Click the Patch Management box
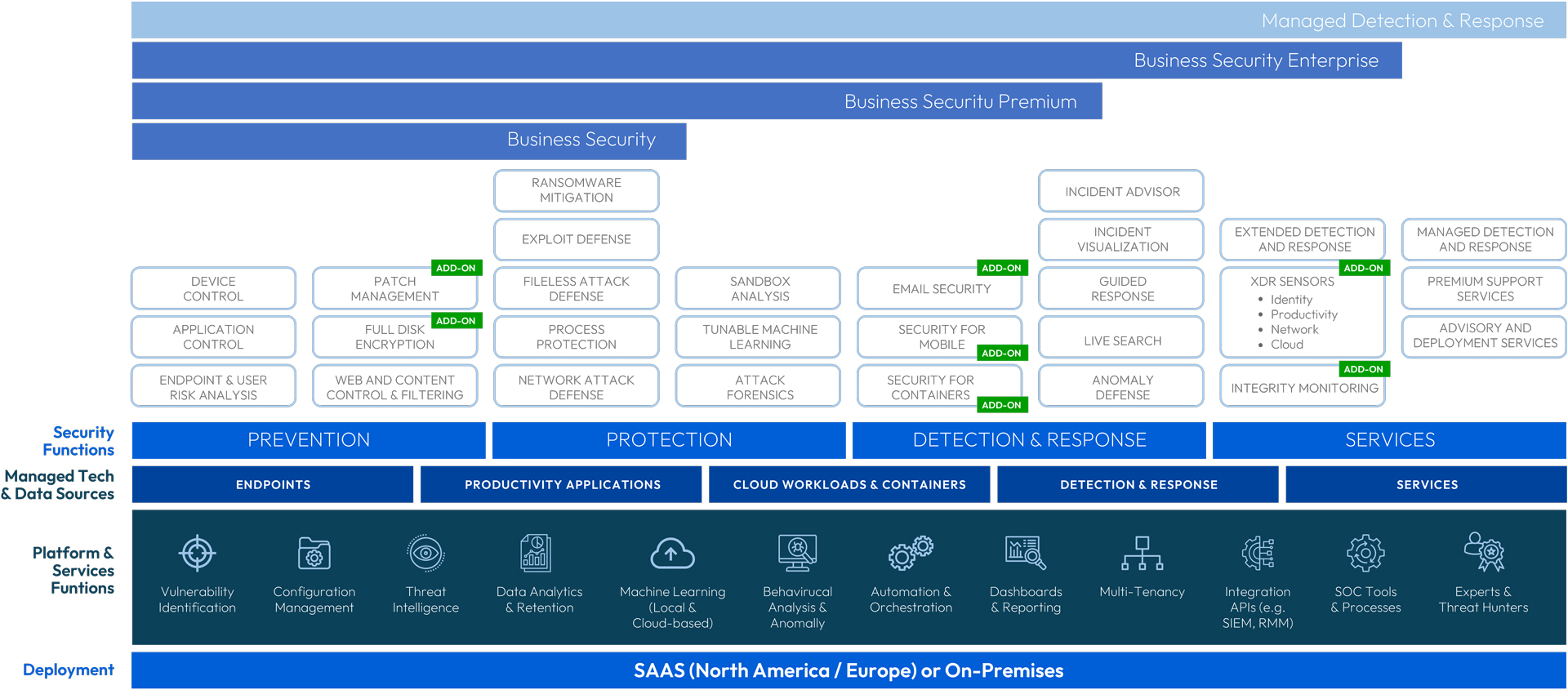This screenshot has width=1568, height=690. [x=395, y=288]
